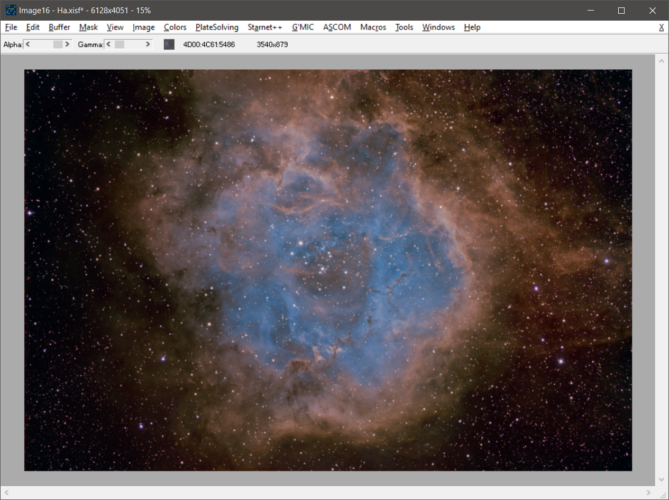Screen dimensions: 669x500
Task: Click the horizontal scrollbar right arrow
Action: click(649, 493)
